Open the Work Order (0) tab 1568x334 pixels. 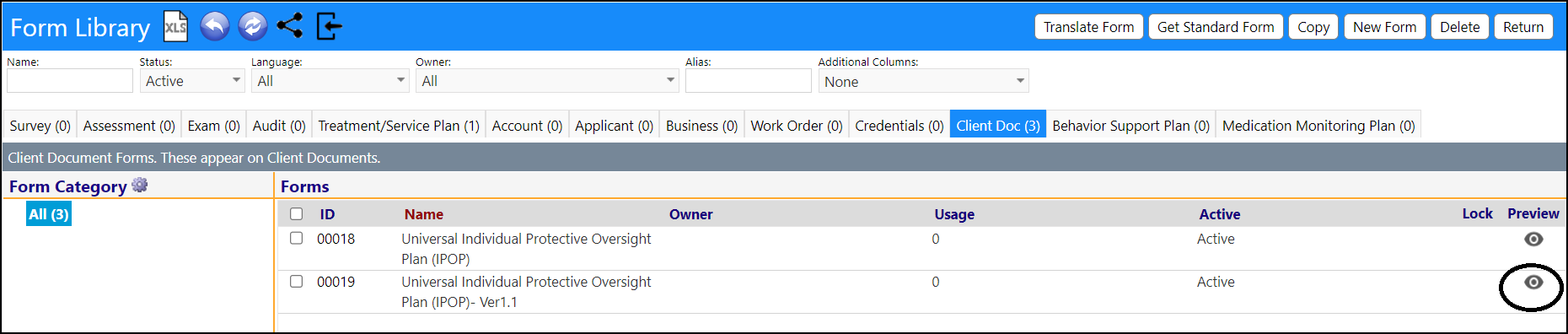(797, 126)
